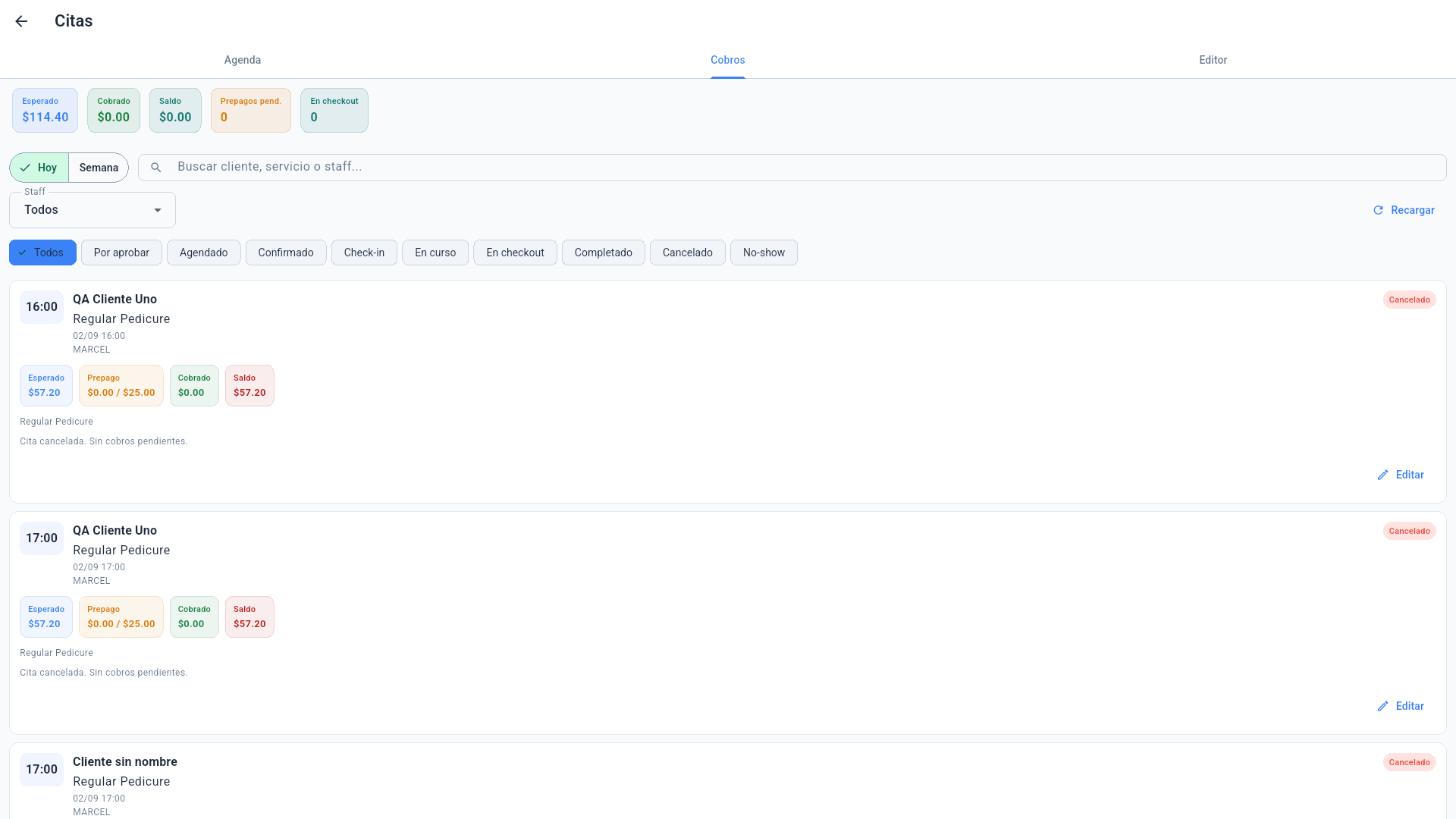Screen dimensions: 1456x819
Task: Filter appointments by Check-in status
Action: [364, 253]
